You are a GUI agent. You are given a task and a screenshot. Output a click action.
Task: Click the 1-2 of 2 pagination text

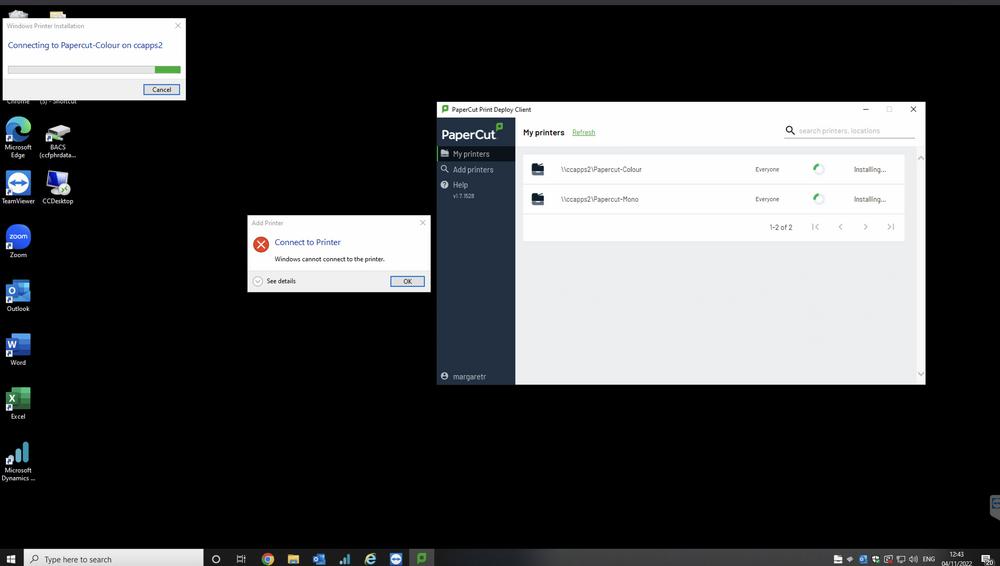coord(781,227)
